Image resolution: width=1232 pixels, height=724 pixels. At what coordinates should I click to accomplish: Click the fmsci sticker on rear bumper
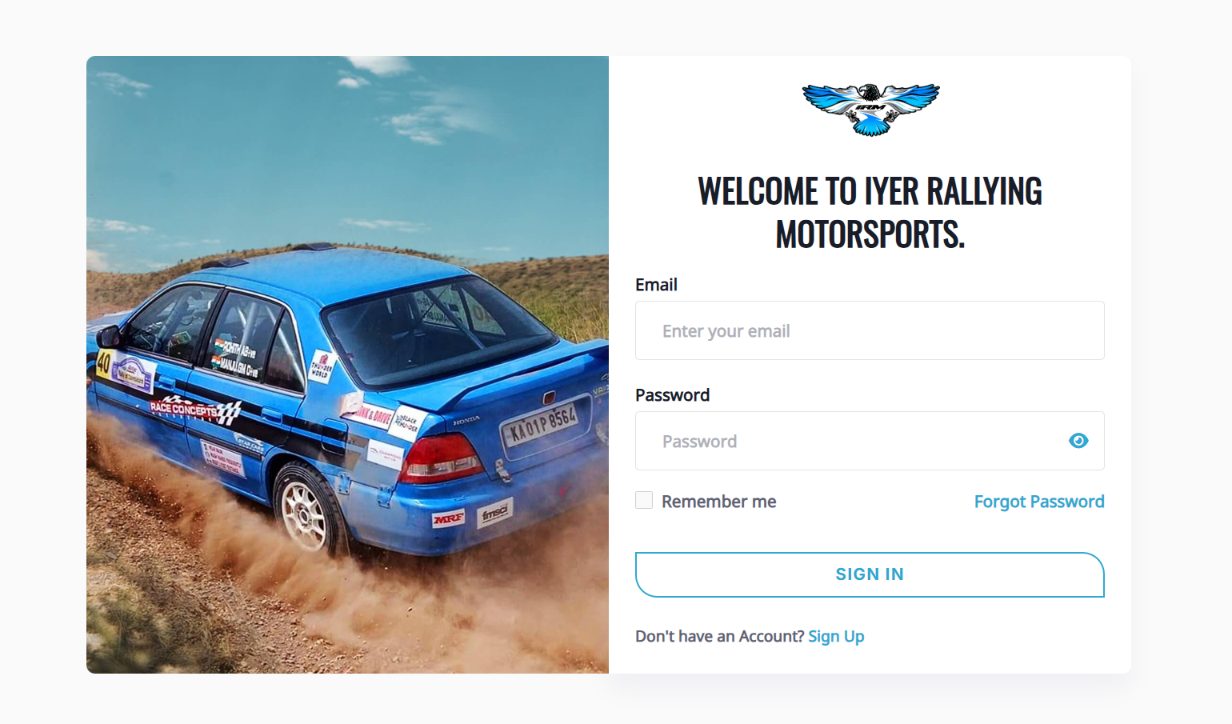pos(494,512)
